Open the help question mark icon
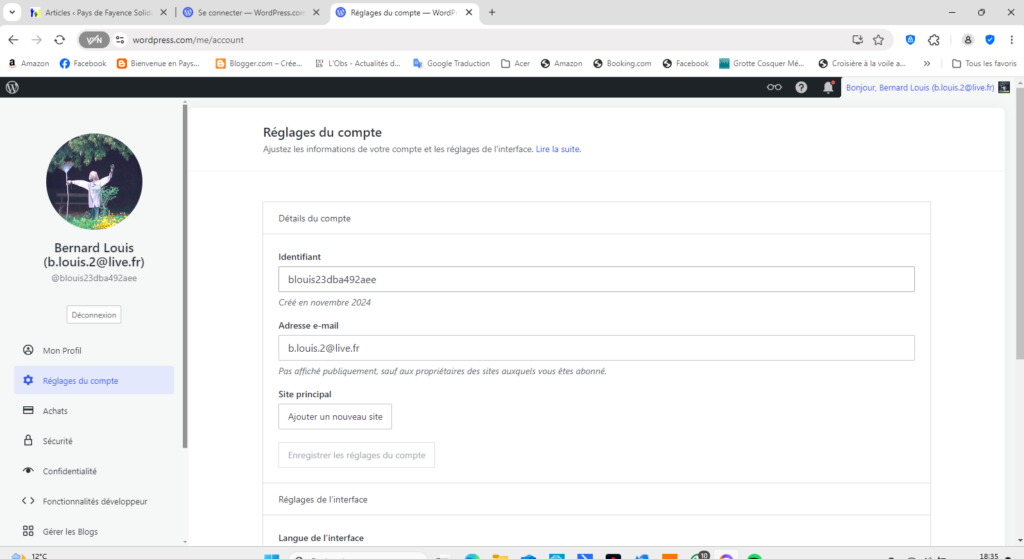 (x=801, y=87)
